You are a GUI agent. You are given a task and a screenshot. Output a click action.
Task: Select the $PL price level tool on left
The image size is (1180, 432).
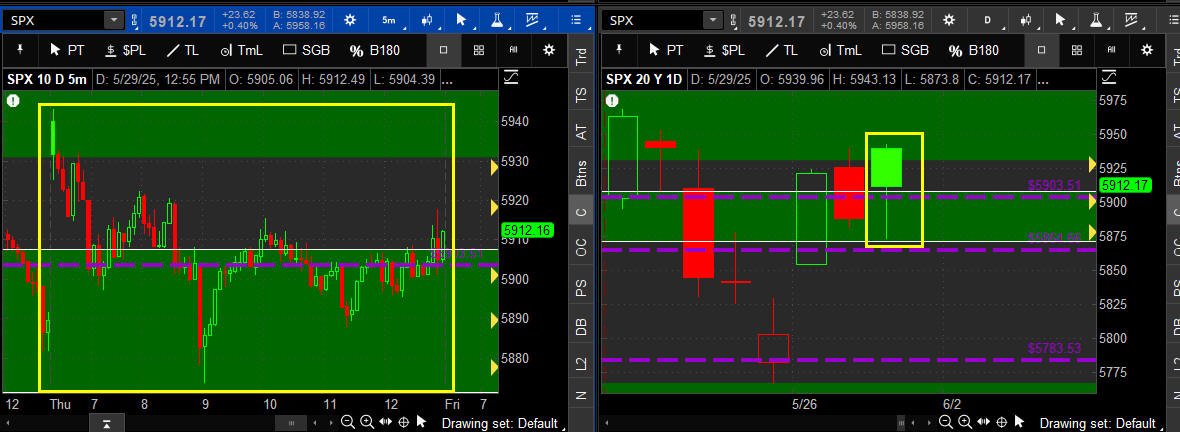(126, 50)
